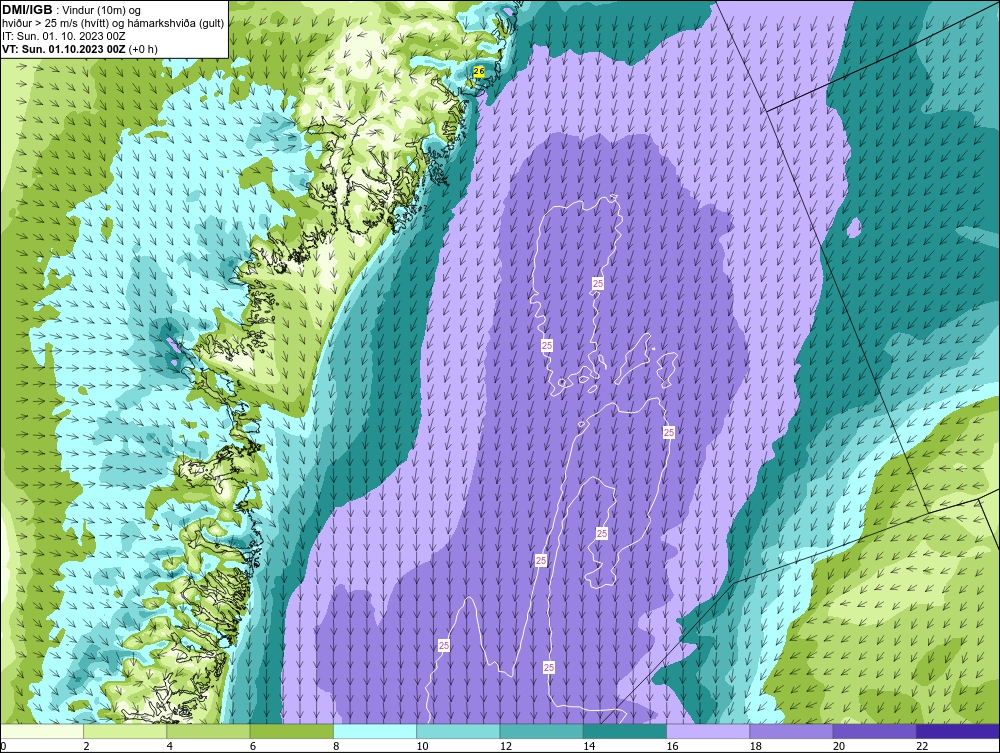Click the legend scale value 22
Screen dimensions: 1000x753
(x=922, y=746)
